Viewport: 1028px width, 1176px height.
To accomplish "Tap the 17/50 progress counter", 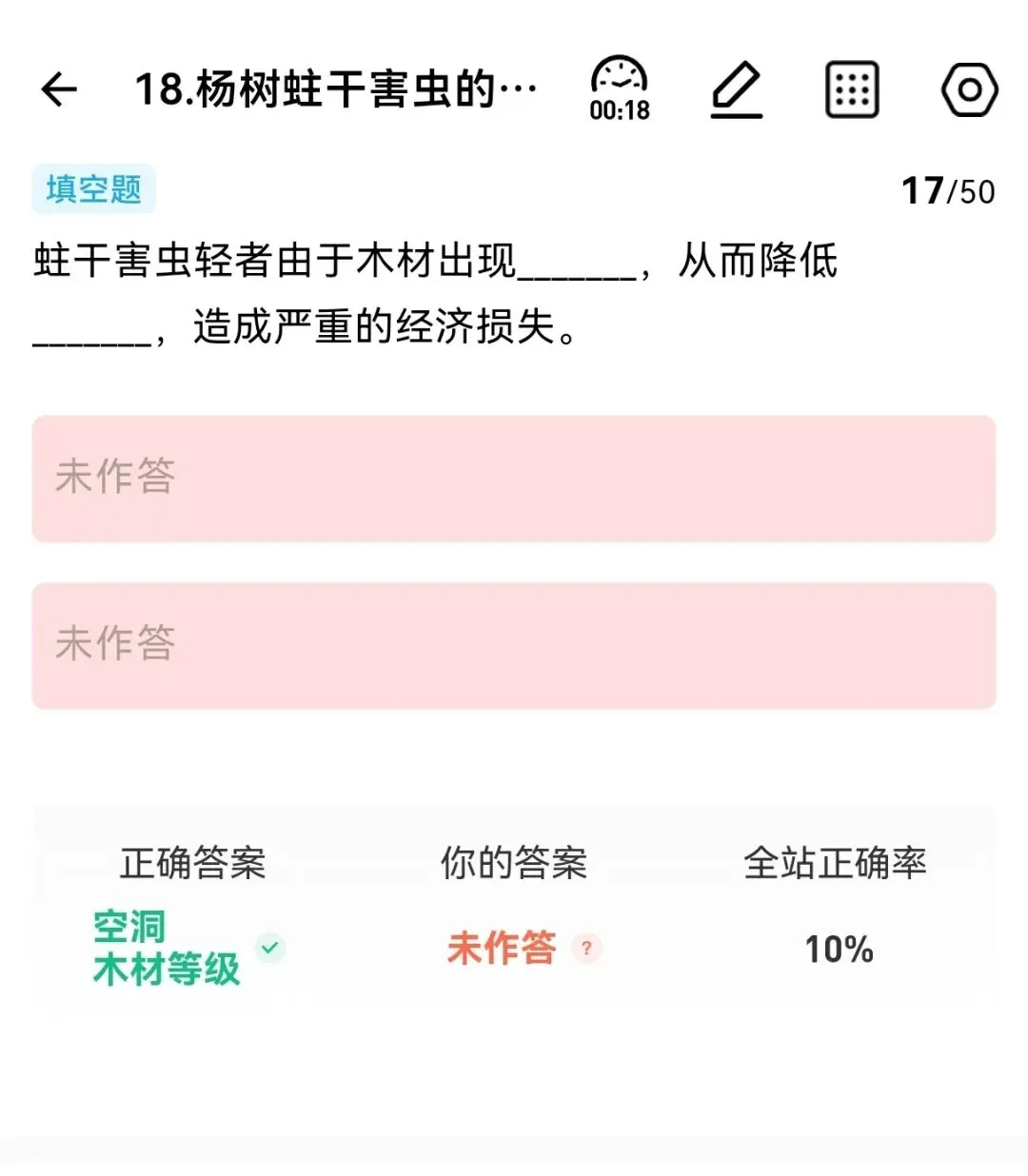I will (948, 190).
